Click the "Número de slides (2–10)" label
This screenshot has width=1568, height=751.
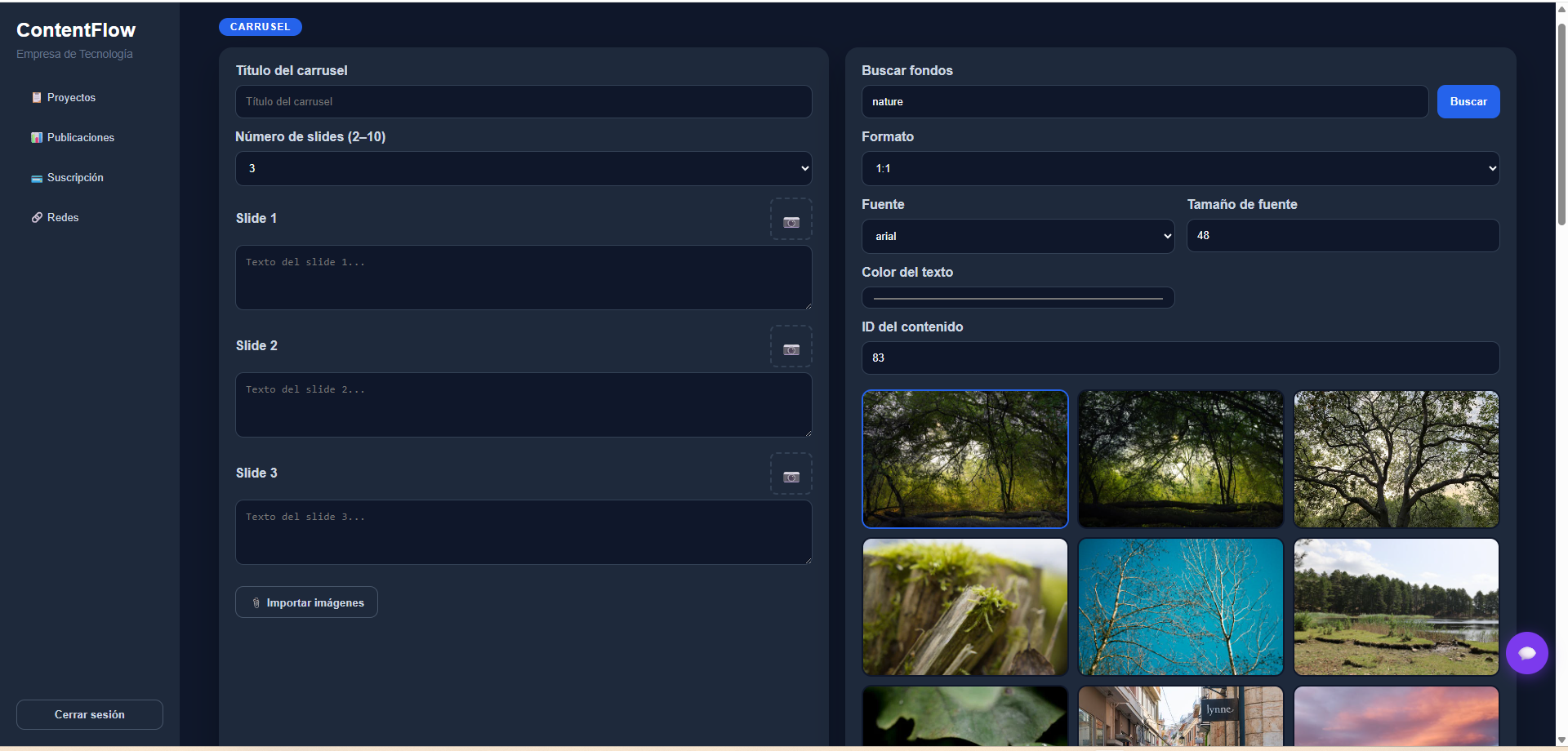click(x=310, y=136)
